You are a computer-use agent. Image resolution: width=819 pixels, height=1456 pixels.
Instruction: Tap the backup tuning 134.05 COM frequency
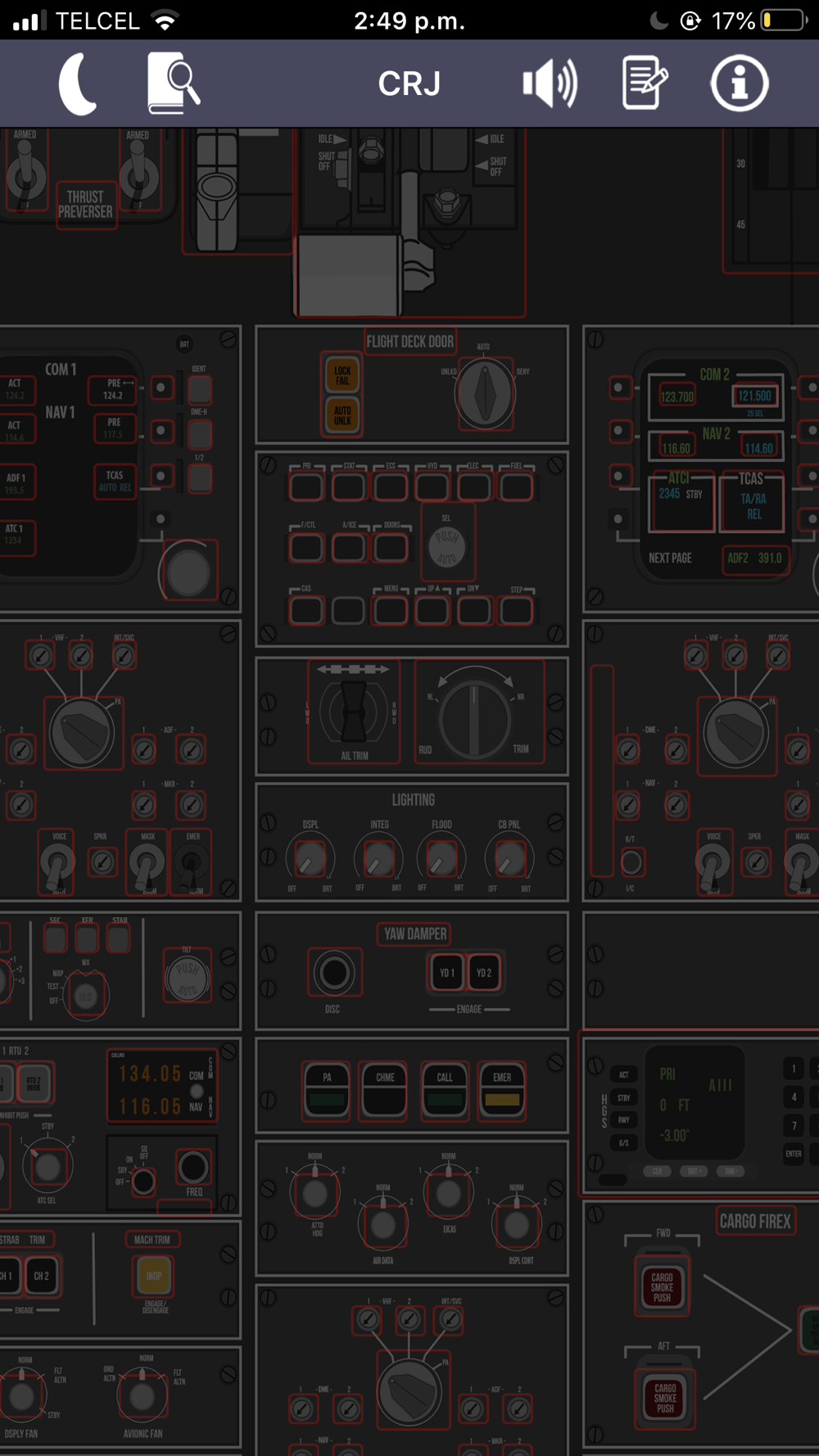pyautogui.click(x=151, y=1074)
